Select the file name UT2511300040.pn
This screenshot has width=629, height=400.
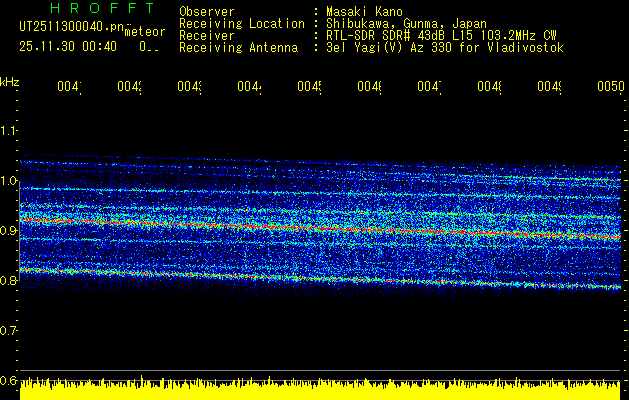pos(72,26)
